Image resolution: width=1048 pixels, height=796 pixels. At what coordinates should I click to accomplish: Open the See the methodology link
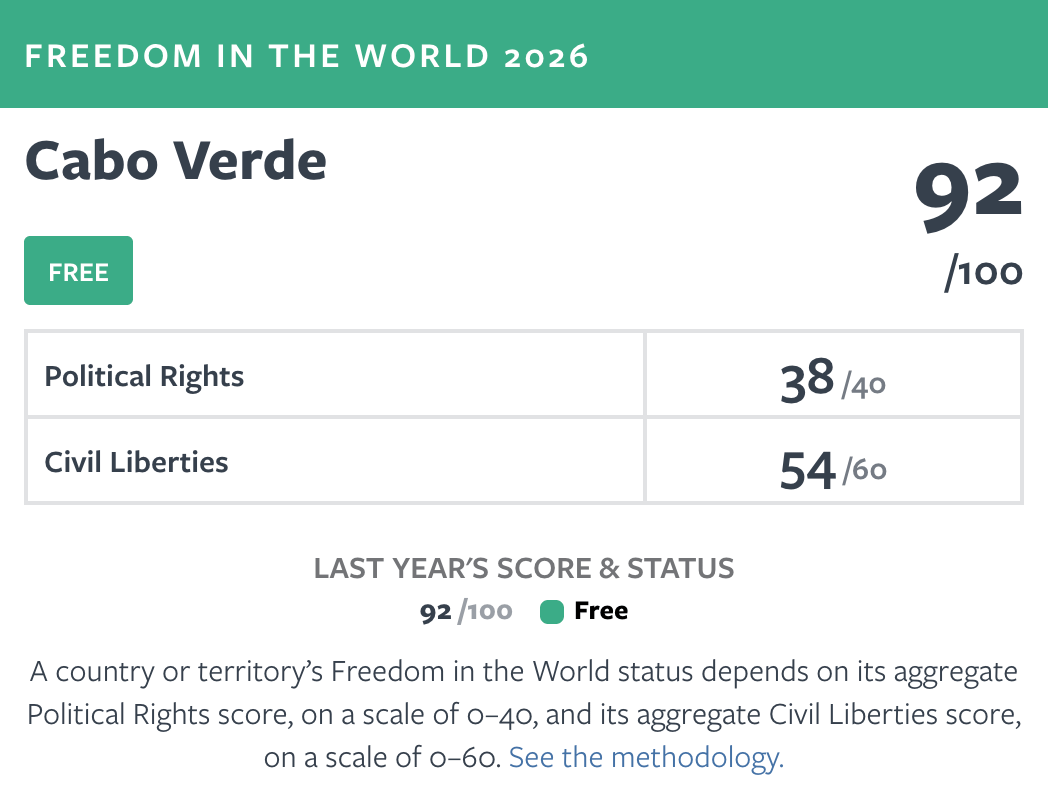(x=646, y=758)
